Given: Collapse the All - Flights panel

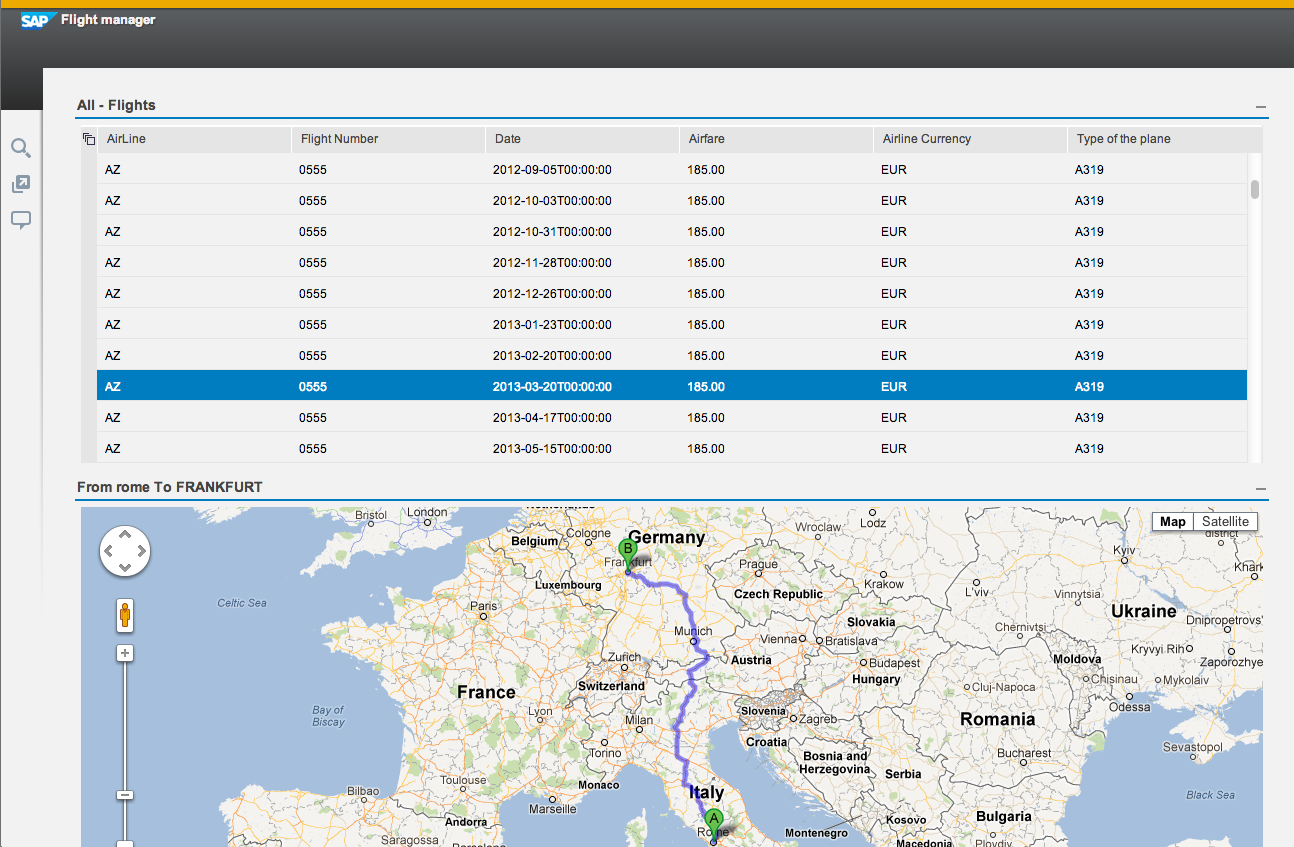Looking at the screenshot, I should (1260, 107).
